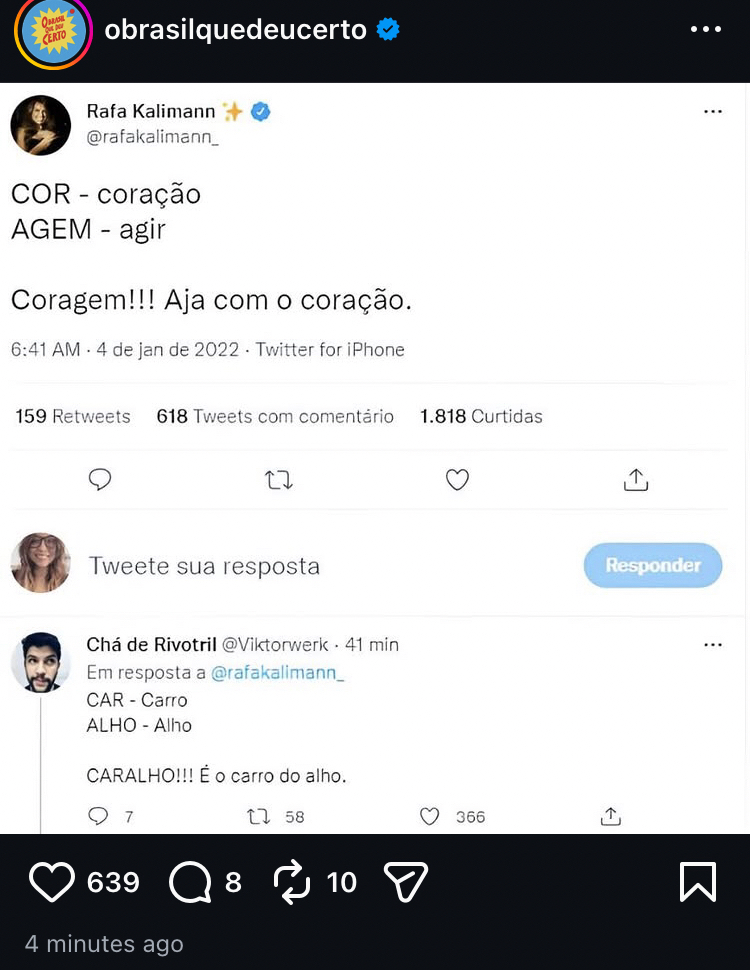Viewport: 750px width, 970px height.
Task: Like Rafa Kalimann's tweet heart icon
Action: pyautogui.click(x=457, y=481)
